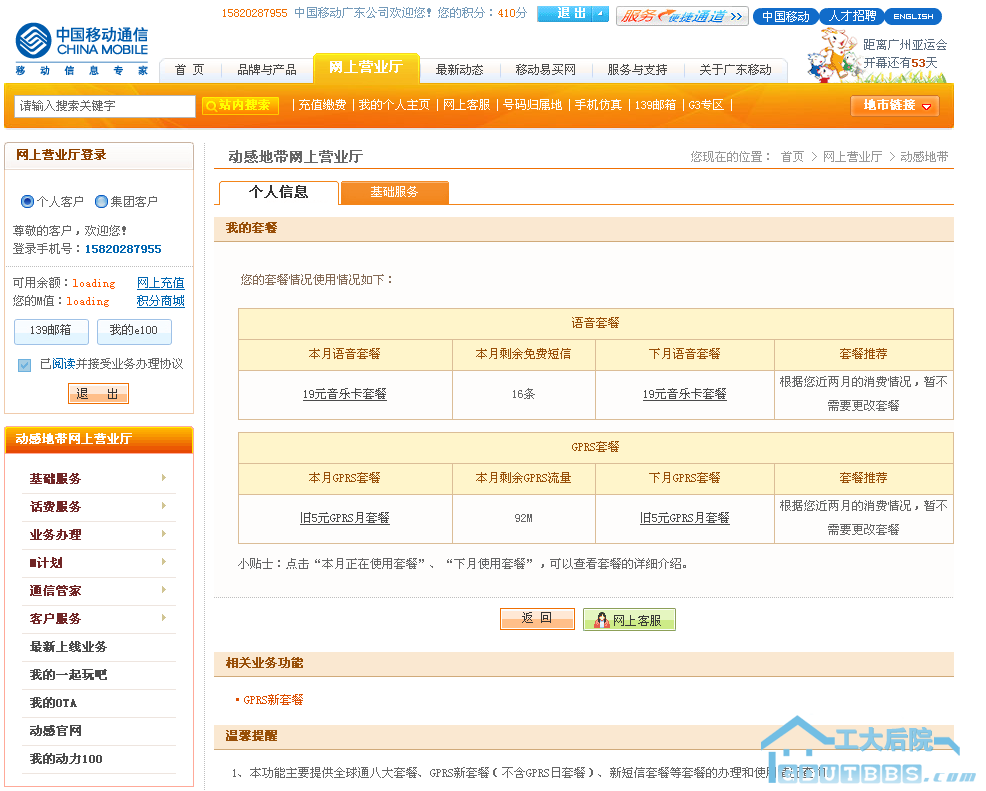The image size is (986, 791).
Task: Open the 139邮箱 orange bar link
Action: coord(655,105)
